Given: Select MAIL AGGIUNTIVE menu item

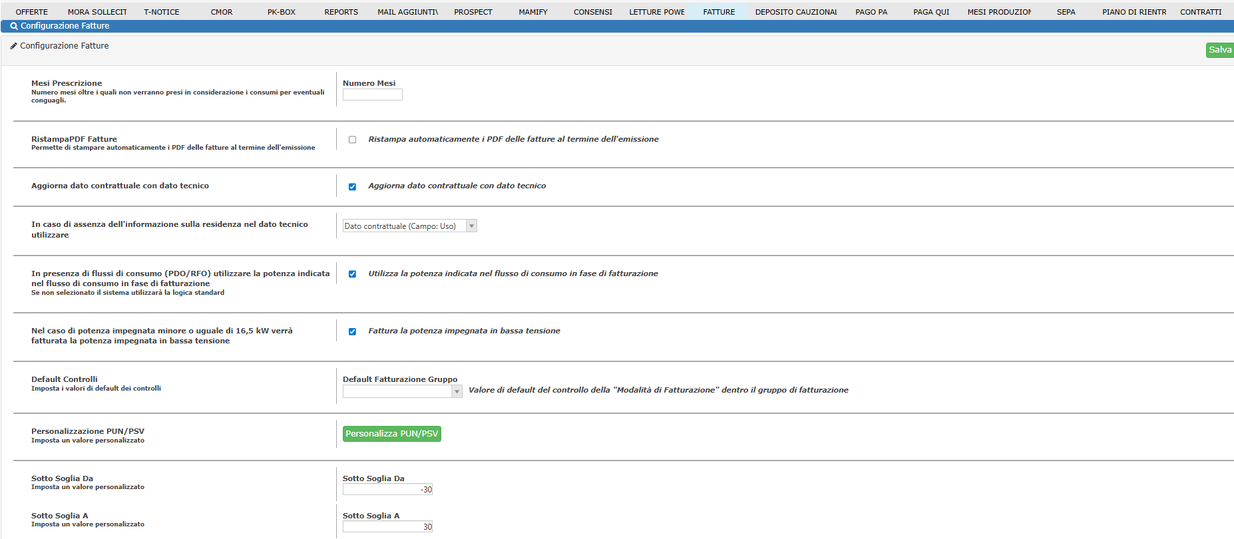Looking at the screenshot, I should pyautogui.click(x=408, y=12).
